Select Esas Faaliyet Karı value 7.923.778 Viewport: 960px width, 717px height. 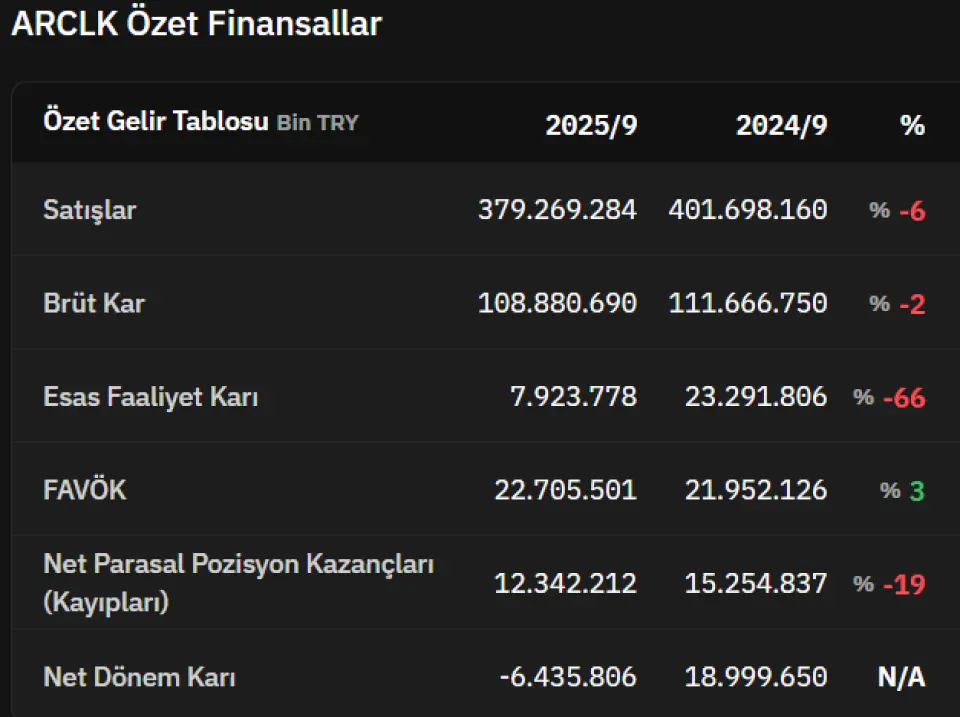pyautogui.click(x=573, y=397)
